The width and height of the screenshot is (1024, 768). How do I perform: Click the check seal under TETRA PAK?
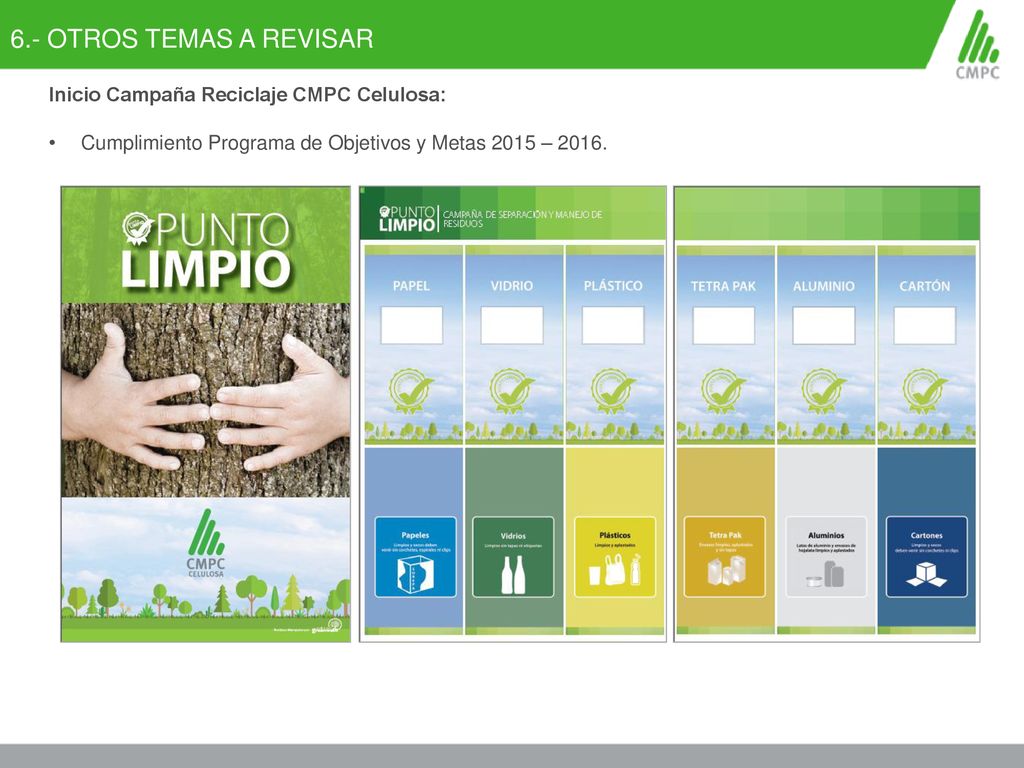pyautogui.click(x=724, y=391)
